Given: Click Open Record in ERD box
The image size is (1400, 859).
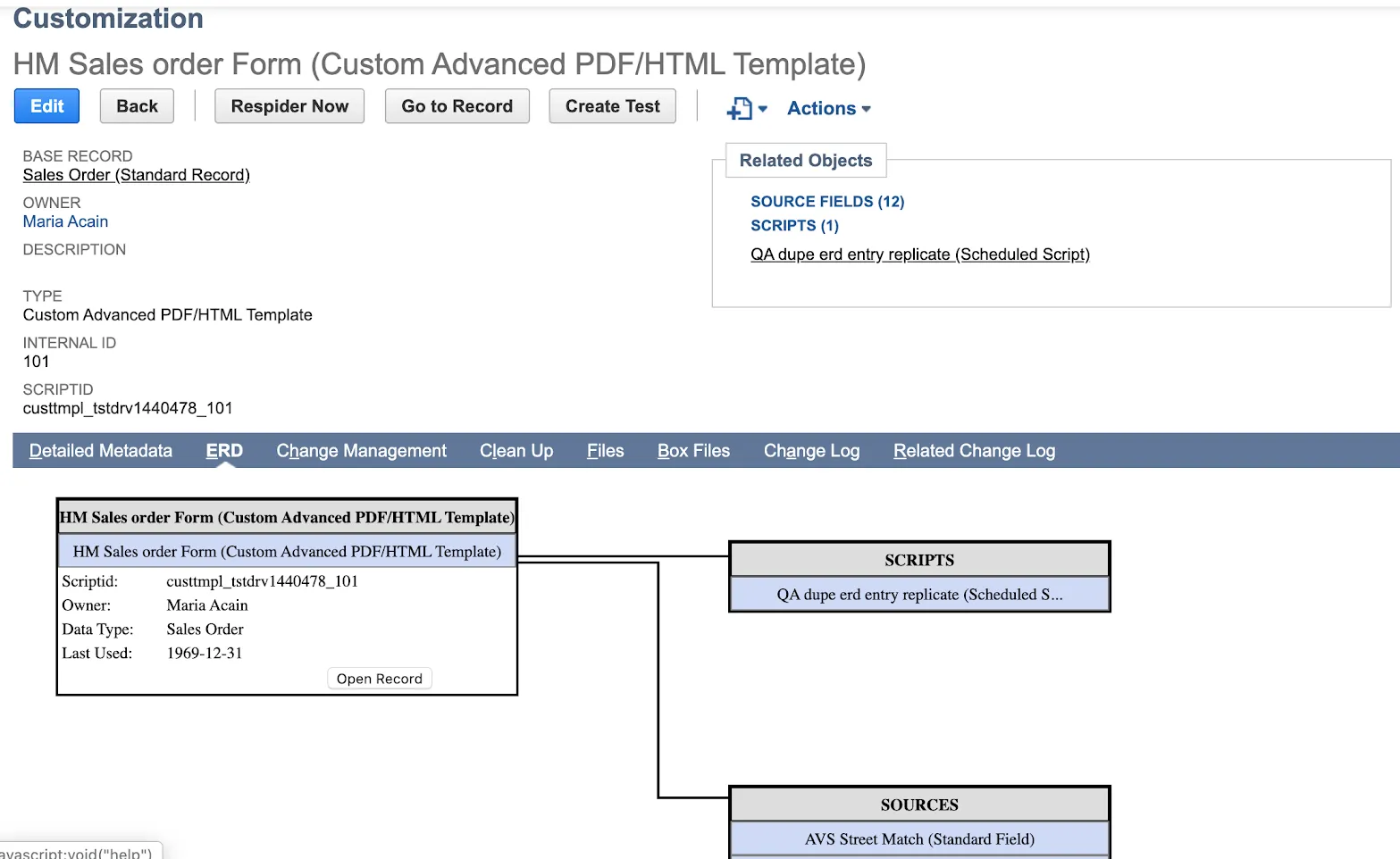Looking at the screenshot, I should point(380,679).
